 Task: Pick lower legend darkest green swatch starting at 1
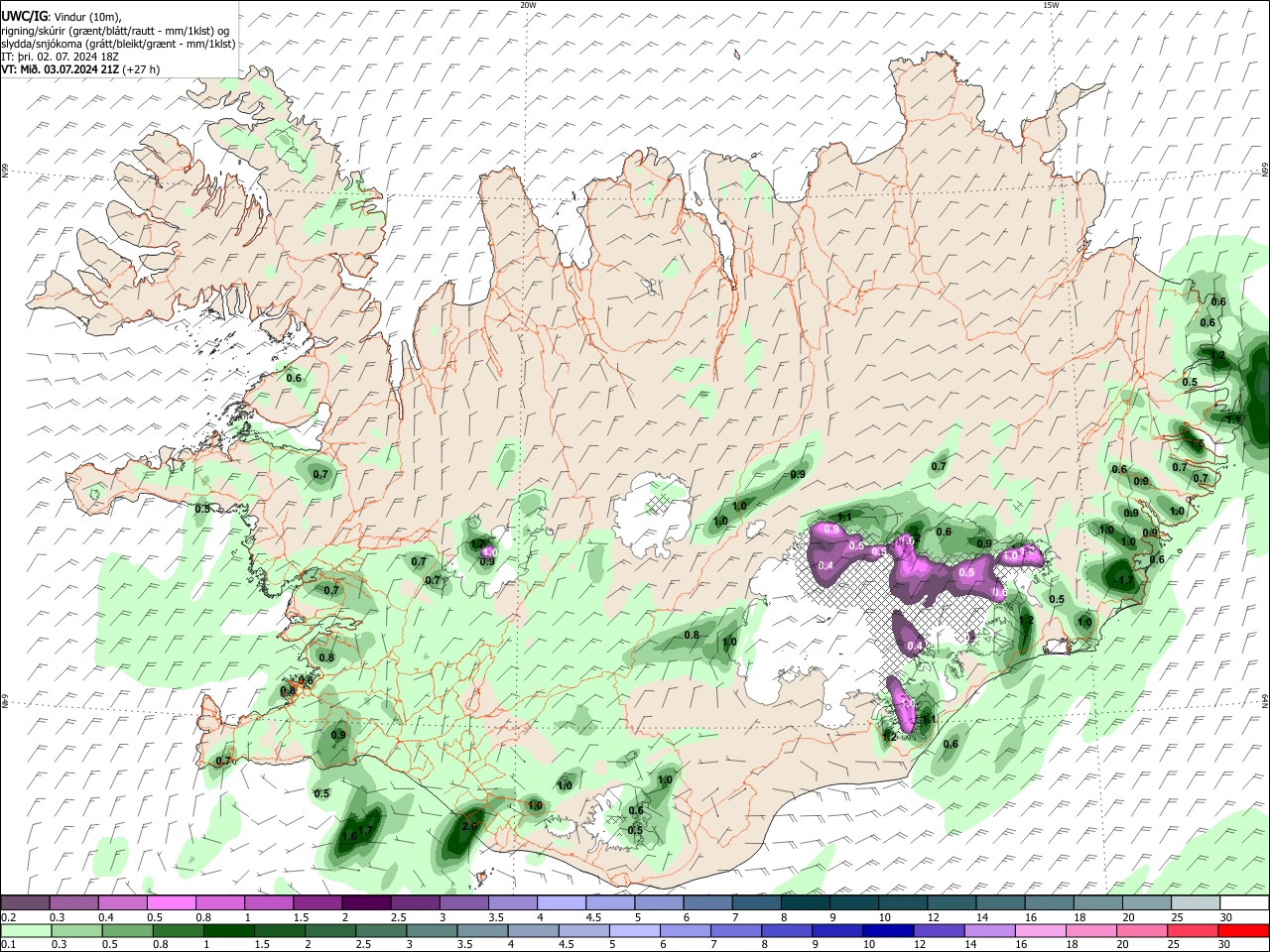click(228, 931)
